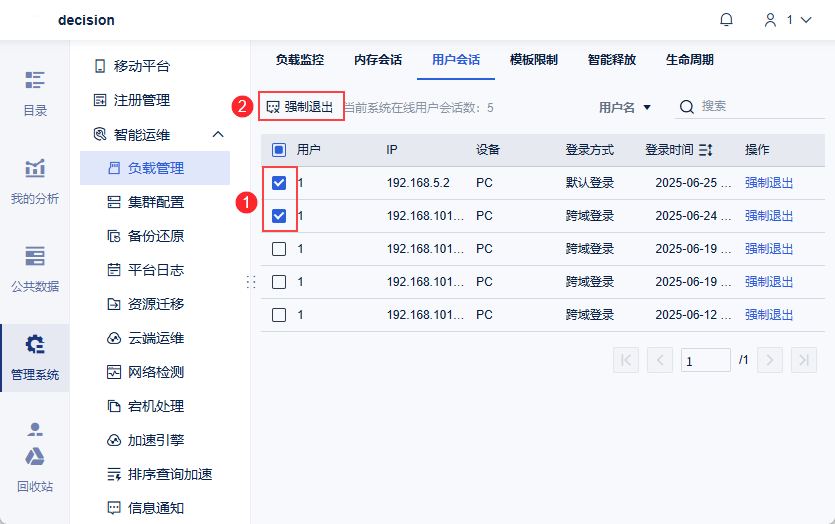Open 移动平台 menu item
835x524 pixels.
tap(132, 66)
